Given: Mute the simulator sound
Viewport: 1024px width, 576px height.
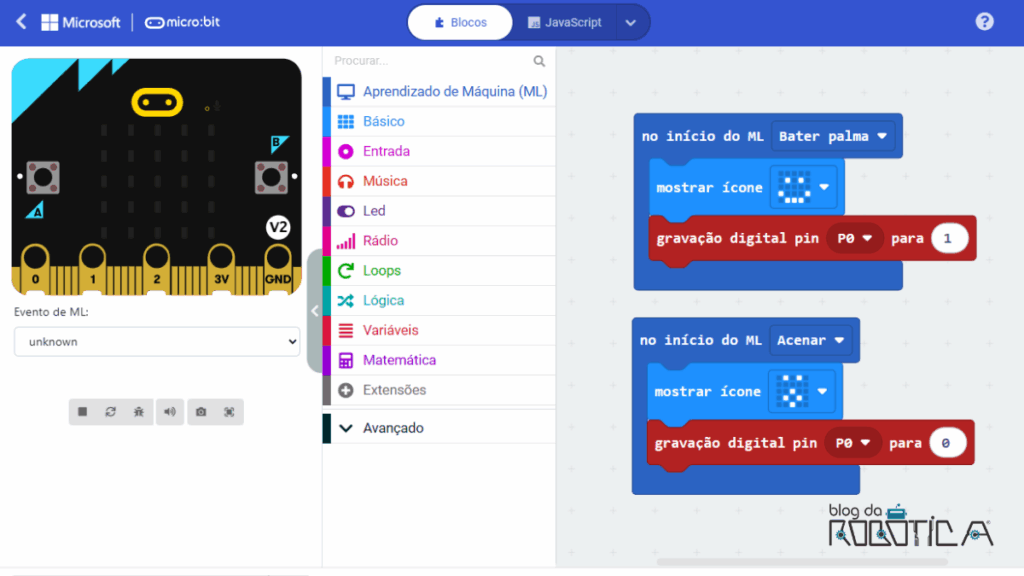Looking at the screenshot, I should (170, 412).
